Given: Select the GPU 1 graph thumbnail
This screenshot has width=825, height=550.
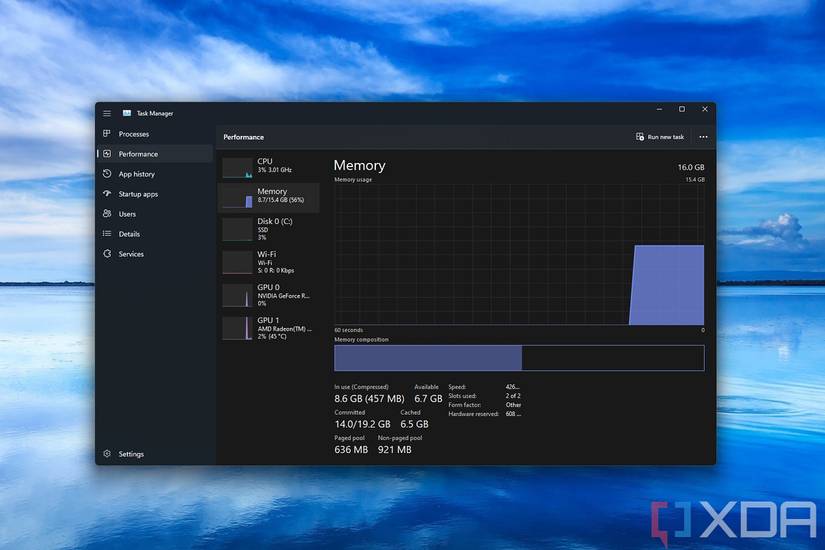Looking at the screenshot, I should 237,328.
